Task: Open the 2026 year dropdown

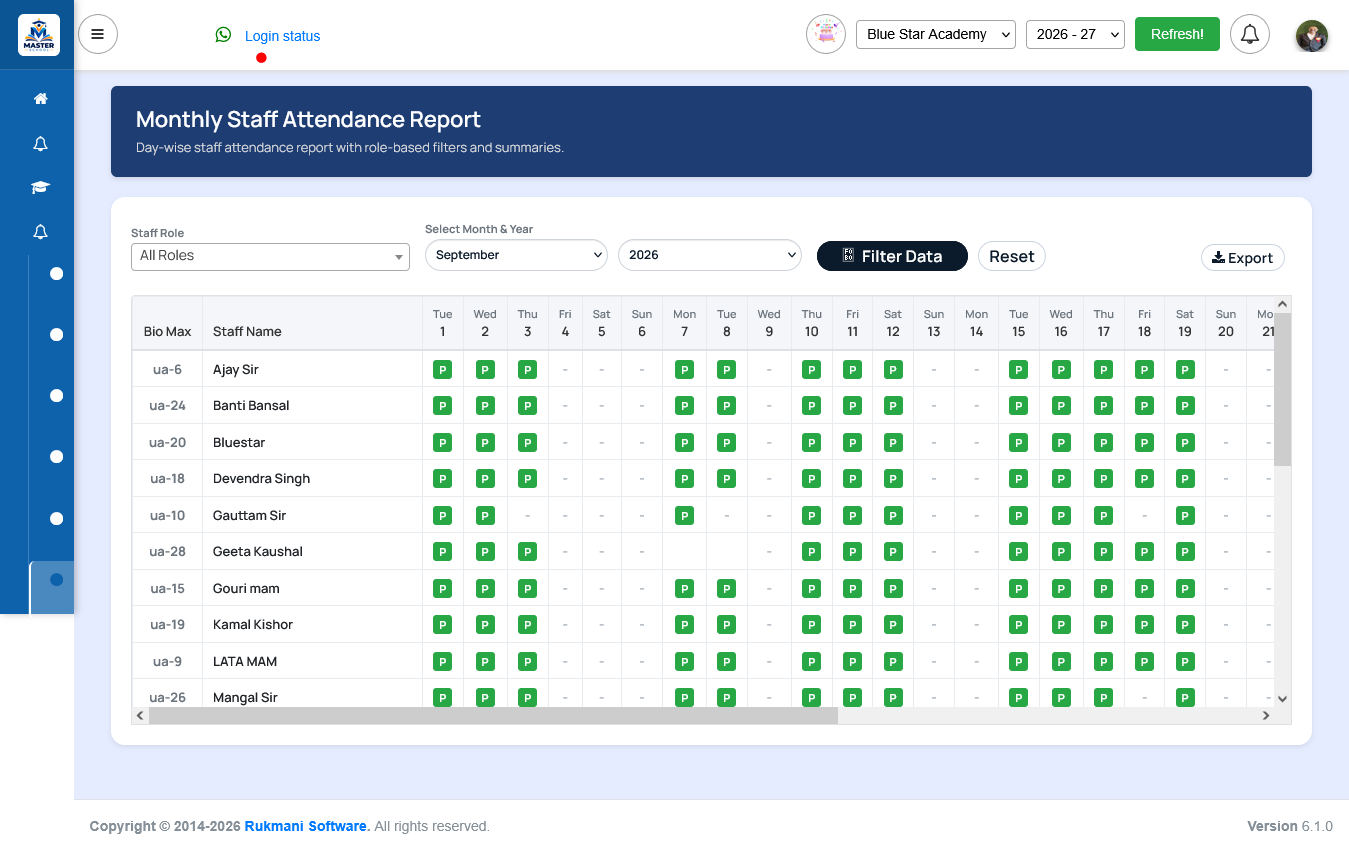Action: [710, 255]
